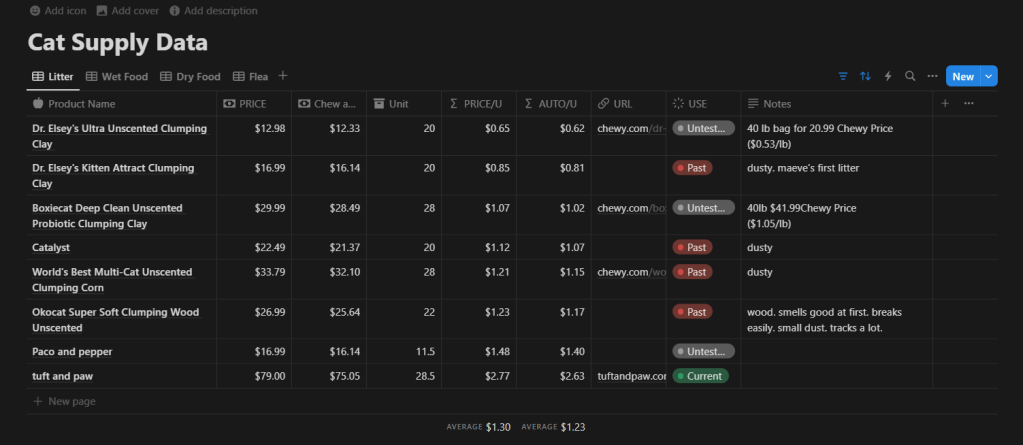Select the Flea view tab
This screenshot has height=445, width=1023.
click(250, 76)
